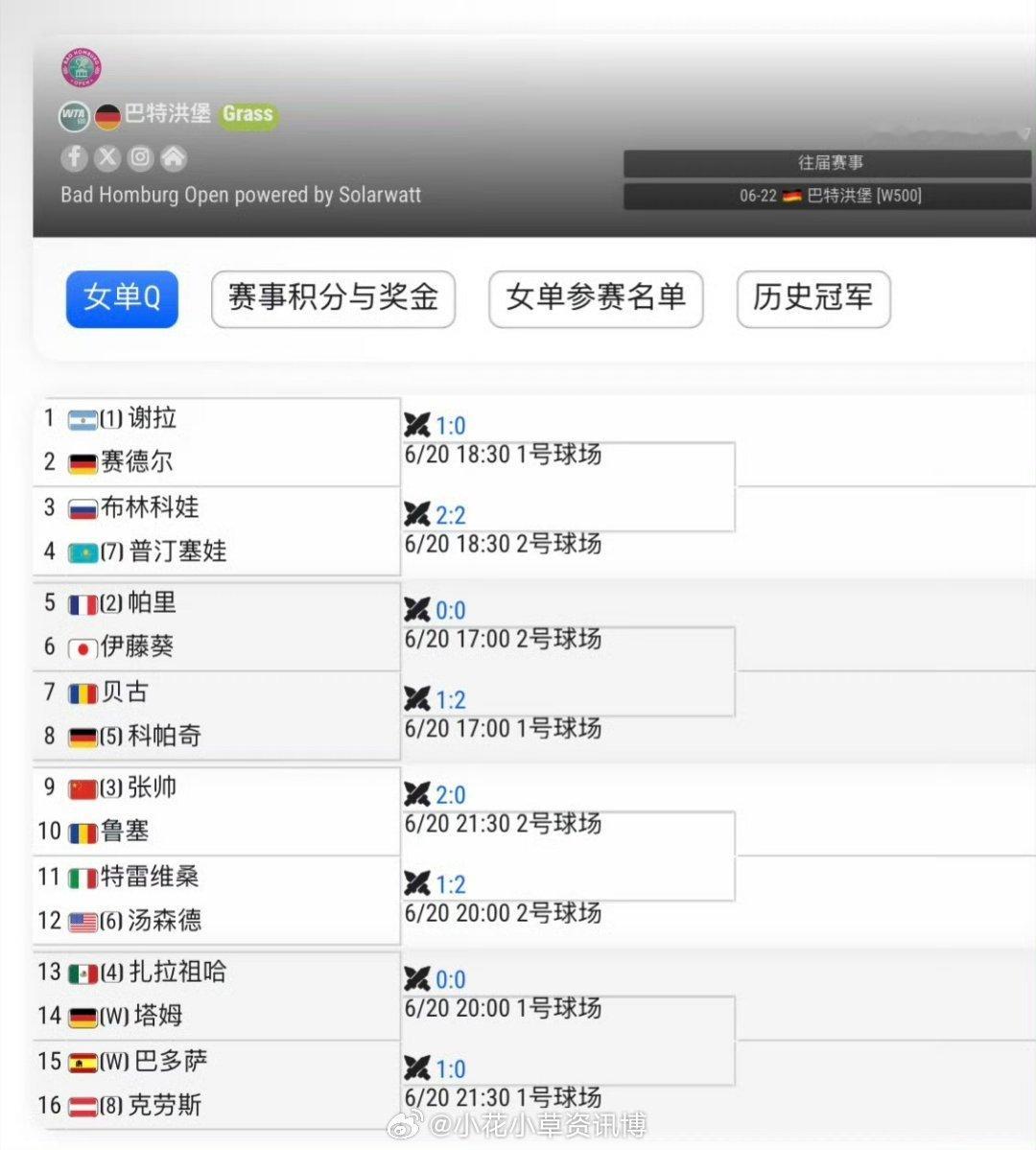This screenshot has width=1036, height=1150.
Task: Select the 女单Q tab
Action: [x=122, y=298]
